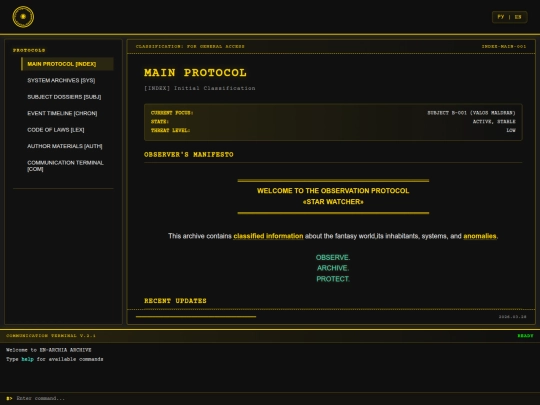
Task: Focus the 'Enter command...' terminal input
Action: pyautogui.click(x=276, y=398)
